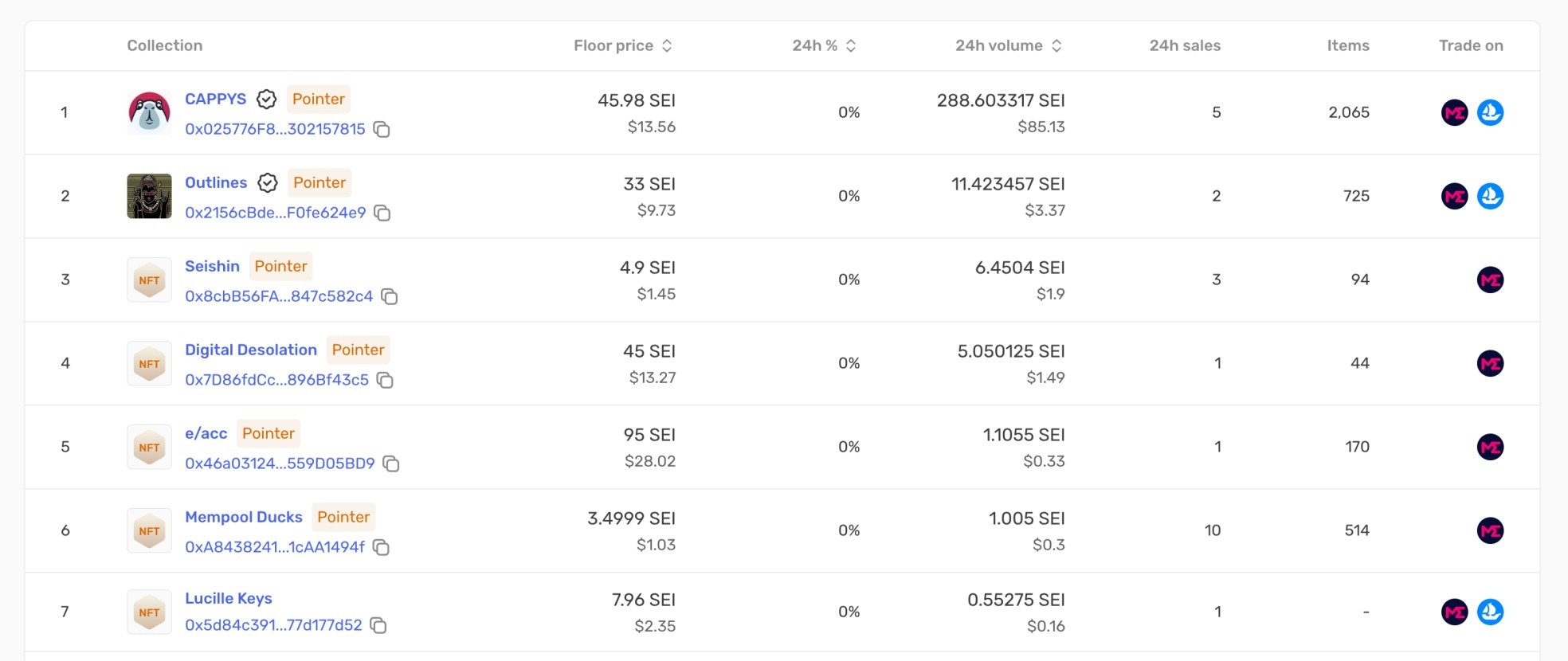1568x661 pixels.
Task: Open Lucille Keys on OpenSea
Action: click(x=1490, y=612)
